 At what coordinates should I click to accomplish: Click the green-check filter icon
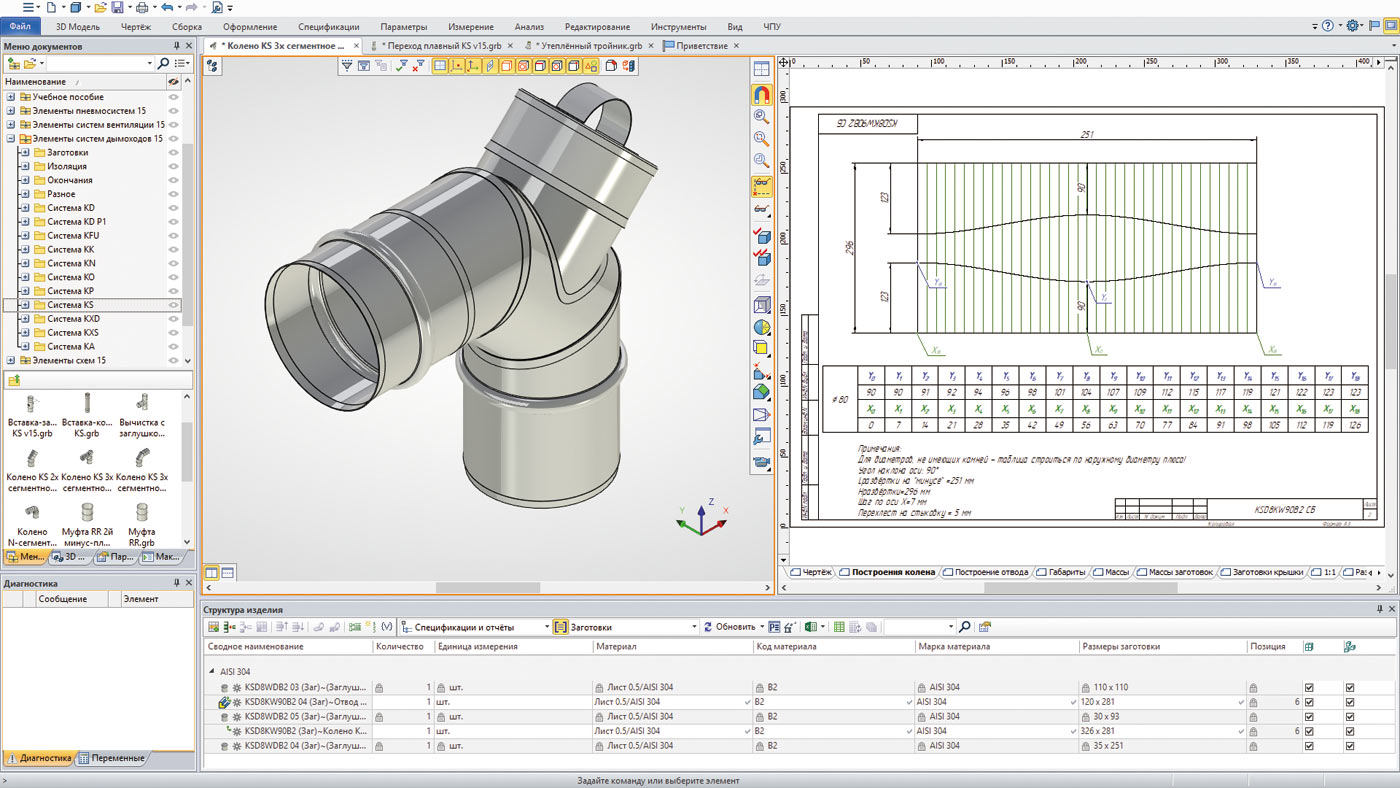point(401,66)
